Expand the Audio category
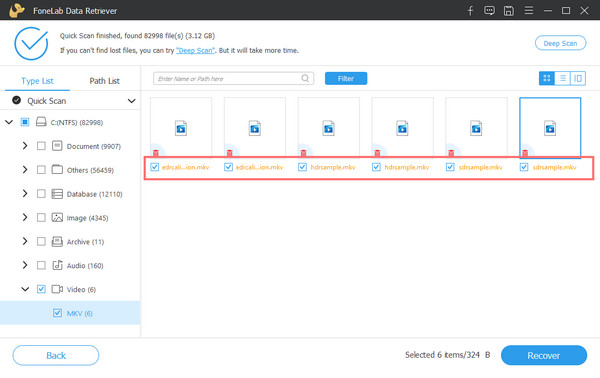This screenshot has width=600, height=378. pos(25,265)
